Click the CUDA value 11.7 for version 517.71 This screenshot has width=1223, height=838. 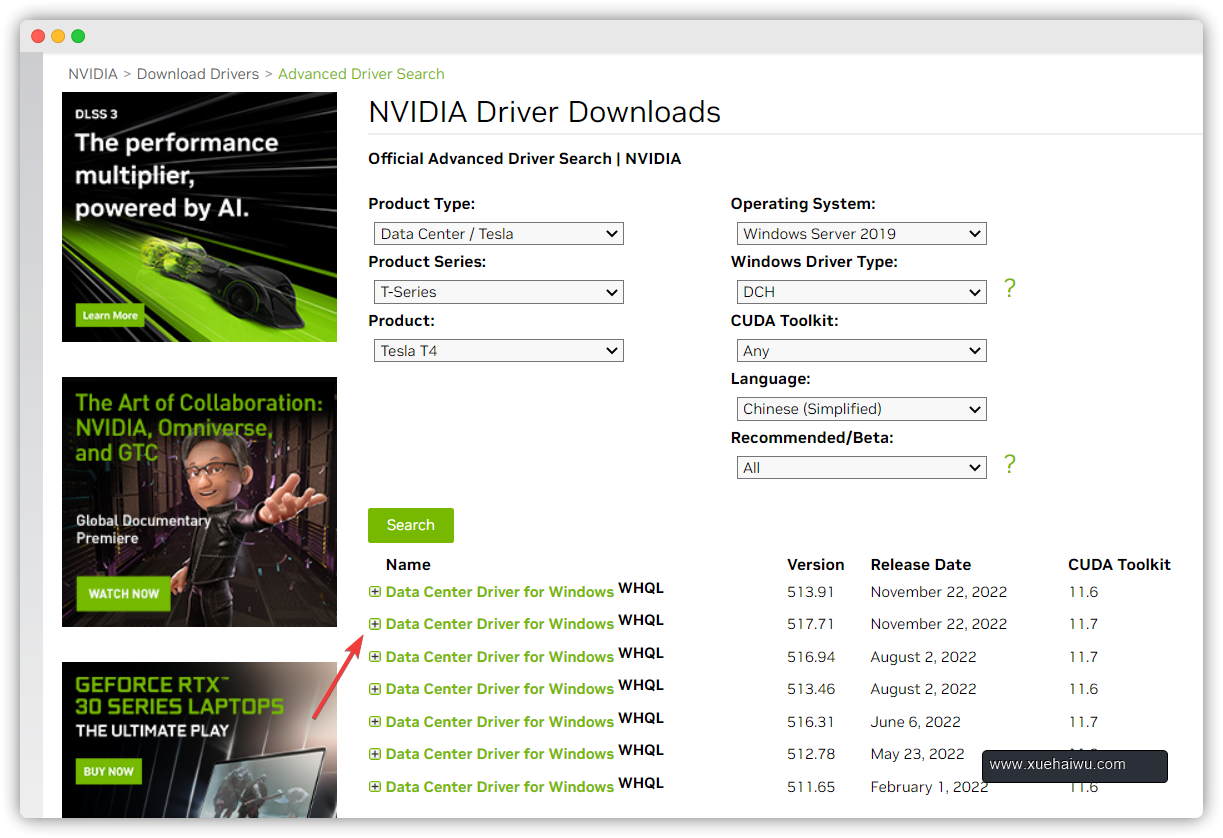(1083, 624)
